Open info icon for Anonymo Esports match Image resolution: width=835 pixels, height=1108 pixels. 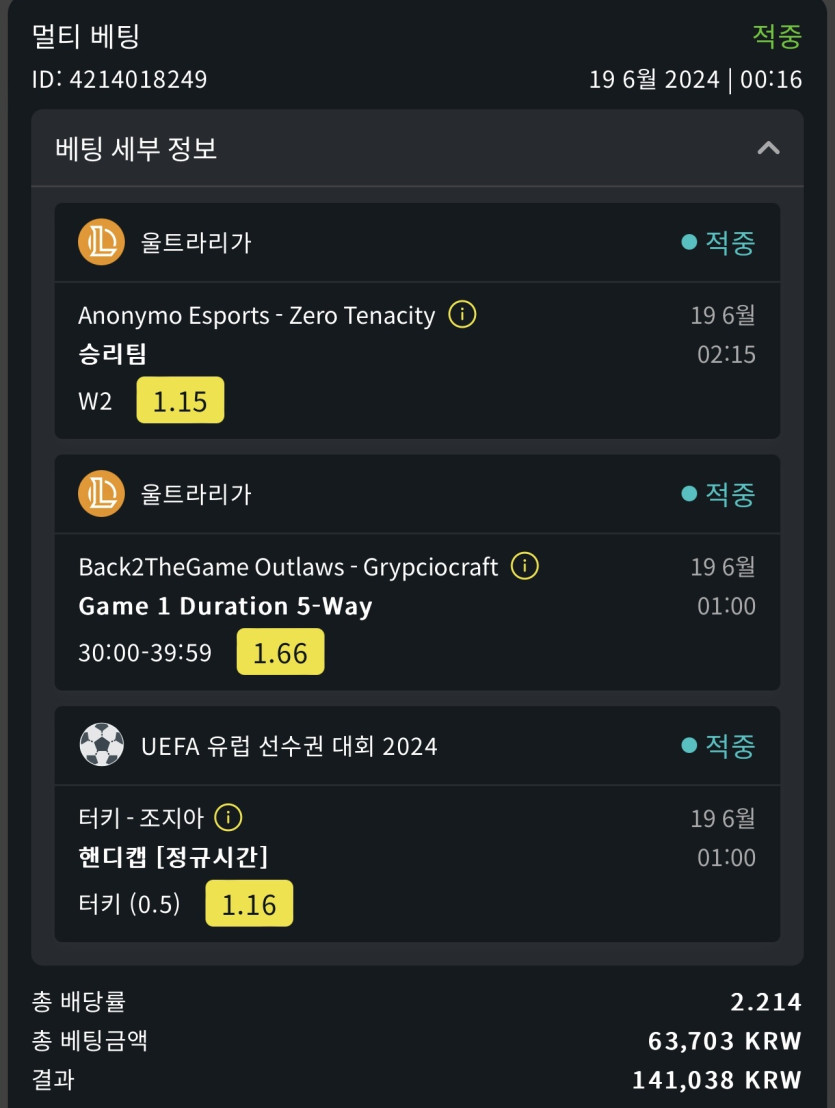[x=462, y=315]
